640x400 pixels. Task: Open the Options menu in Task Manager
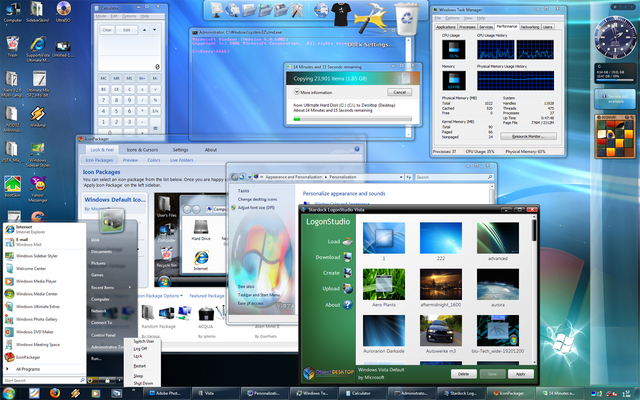pos(452,18)
